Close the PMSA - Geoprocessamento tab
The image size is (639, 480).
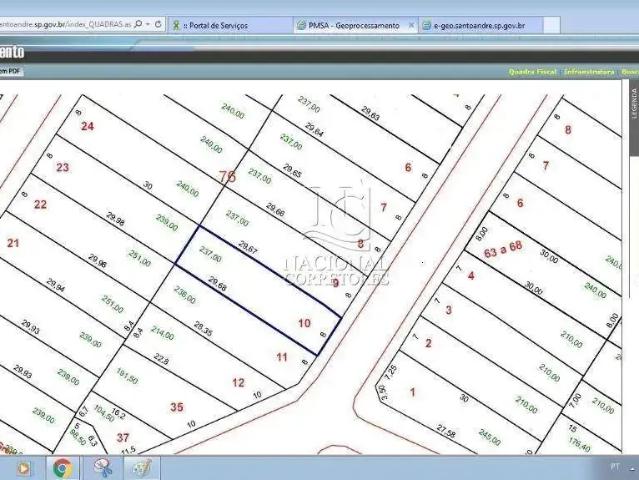pyautogui.click(x=411, y=25)
